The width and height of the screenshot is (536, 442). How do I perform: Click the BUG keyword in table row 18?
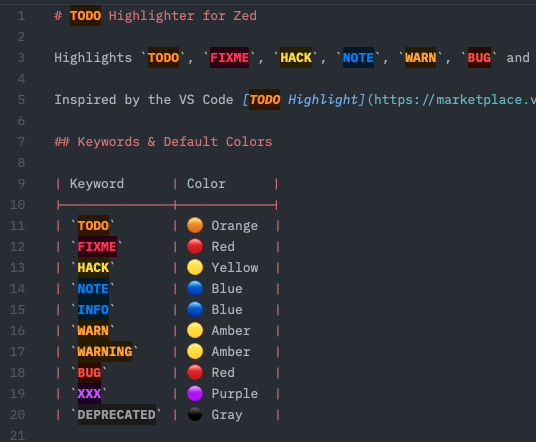coord(89,373)
